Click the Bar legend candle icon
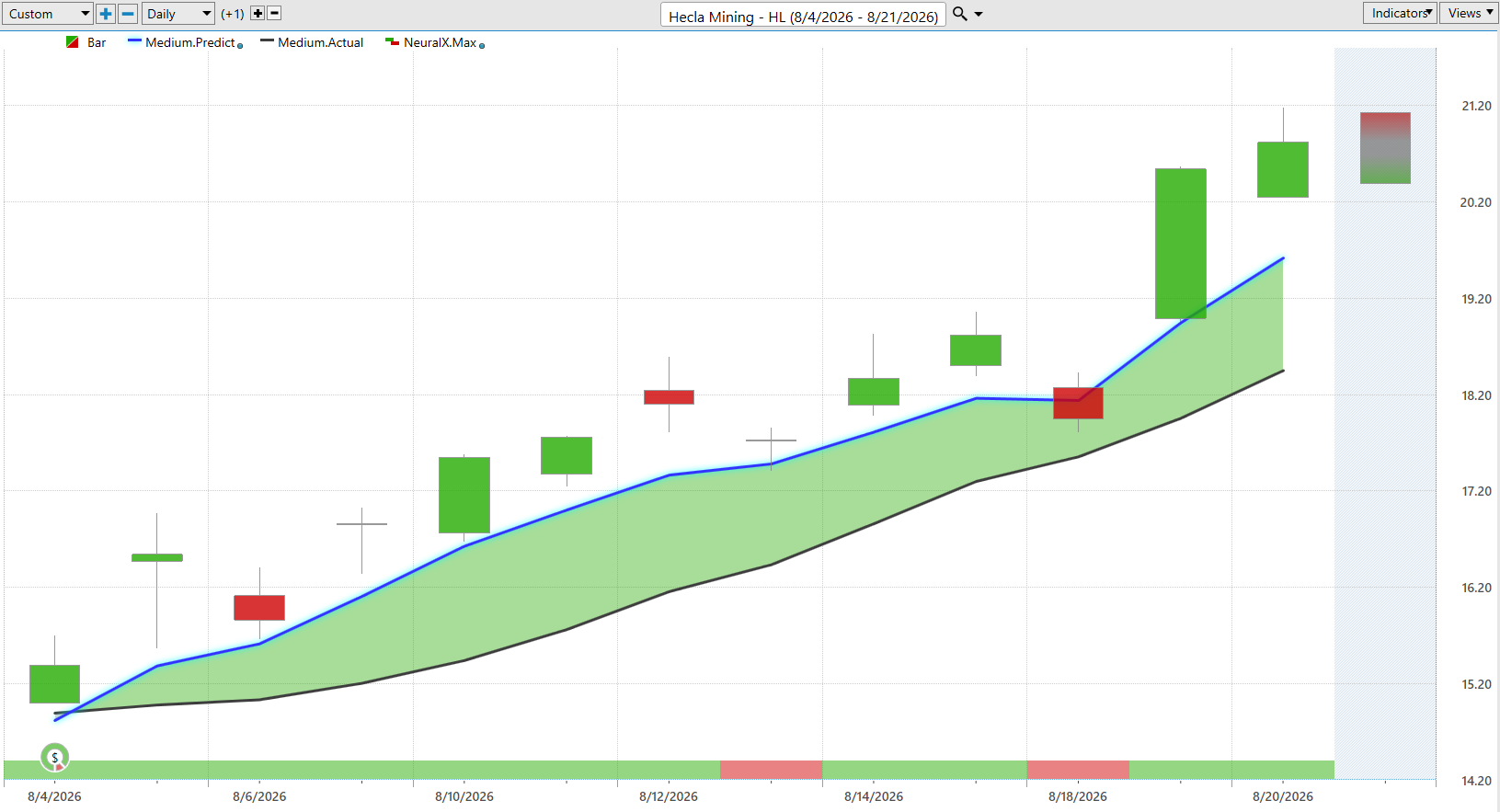The width and height of the screenshot is (1500, 812). [73, 42]
